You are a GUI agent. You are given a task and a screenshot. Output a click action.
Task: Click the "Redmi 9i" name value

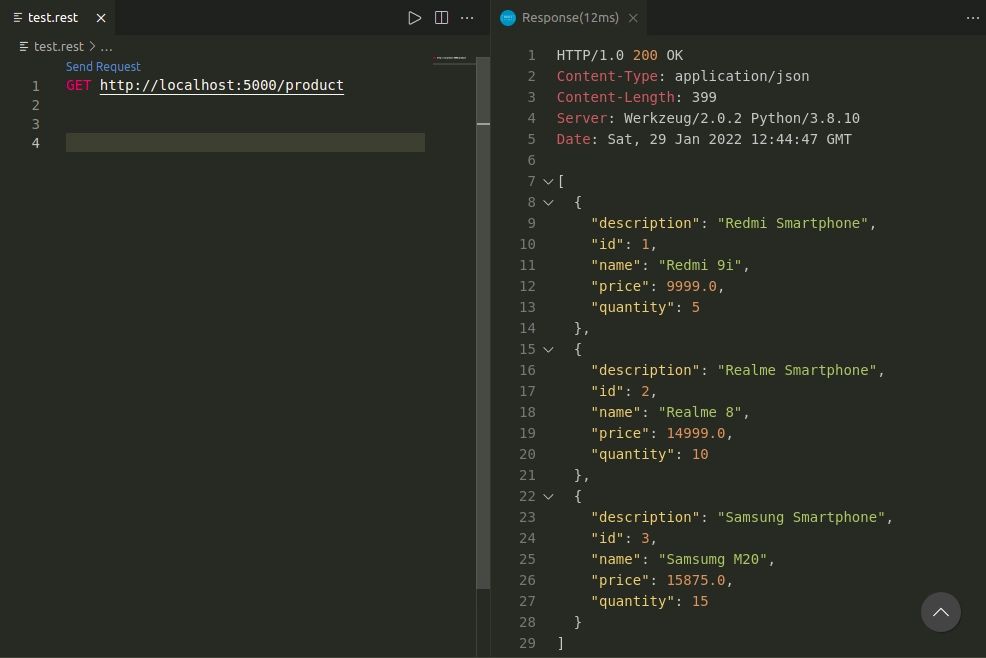[700, 265]
